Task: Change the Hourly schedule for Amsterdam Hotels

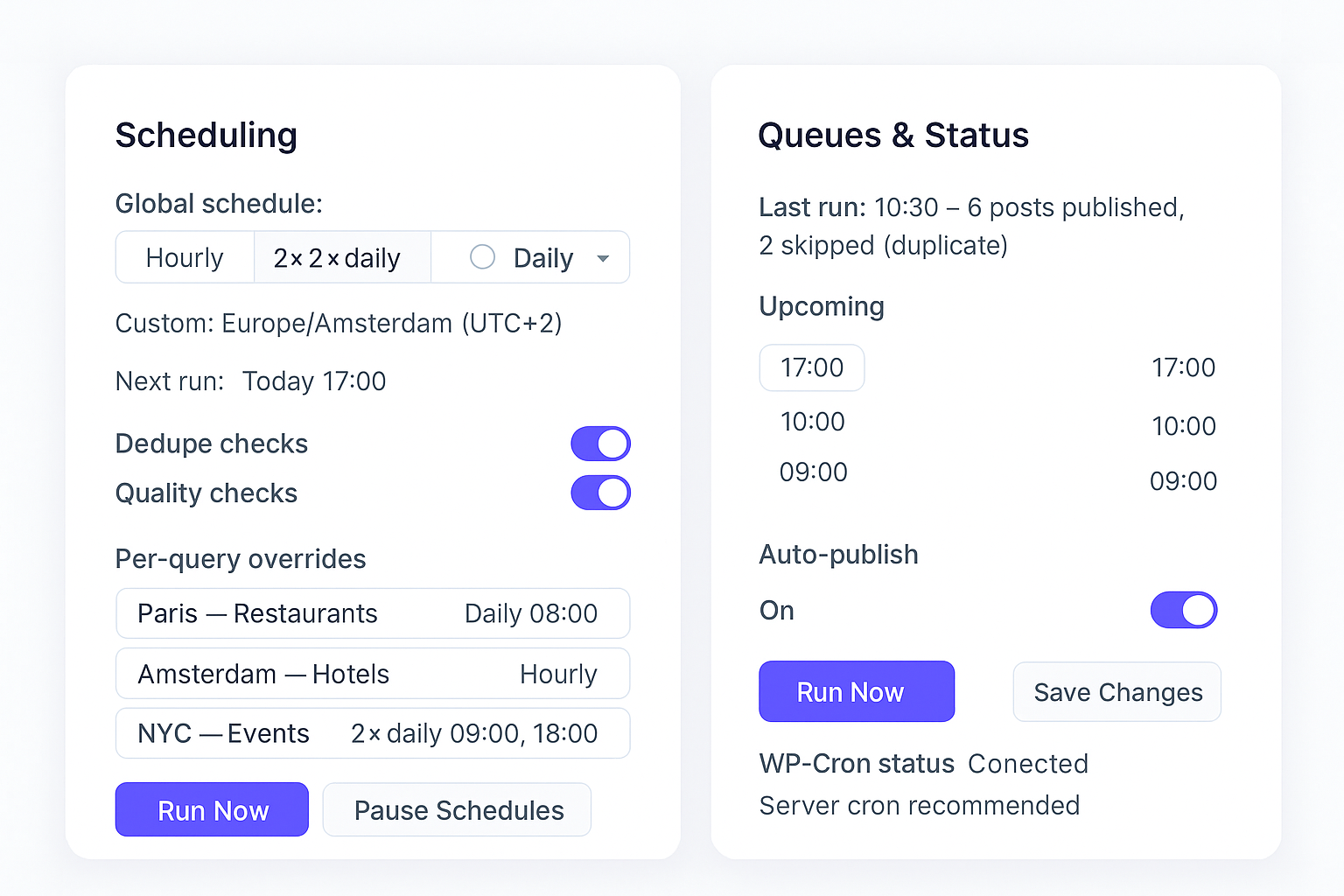Action: [558, 674]
